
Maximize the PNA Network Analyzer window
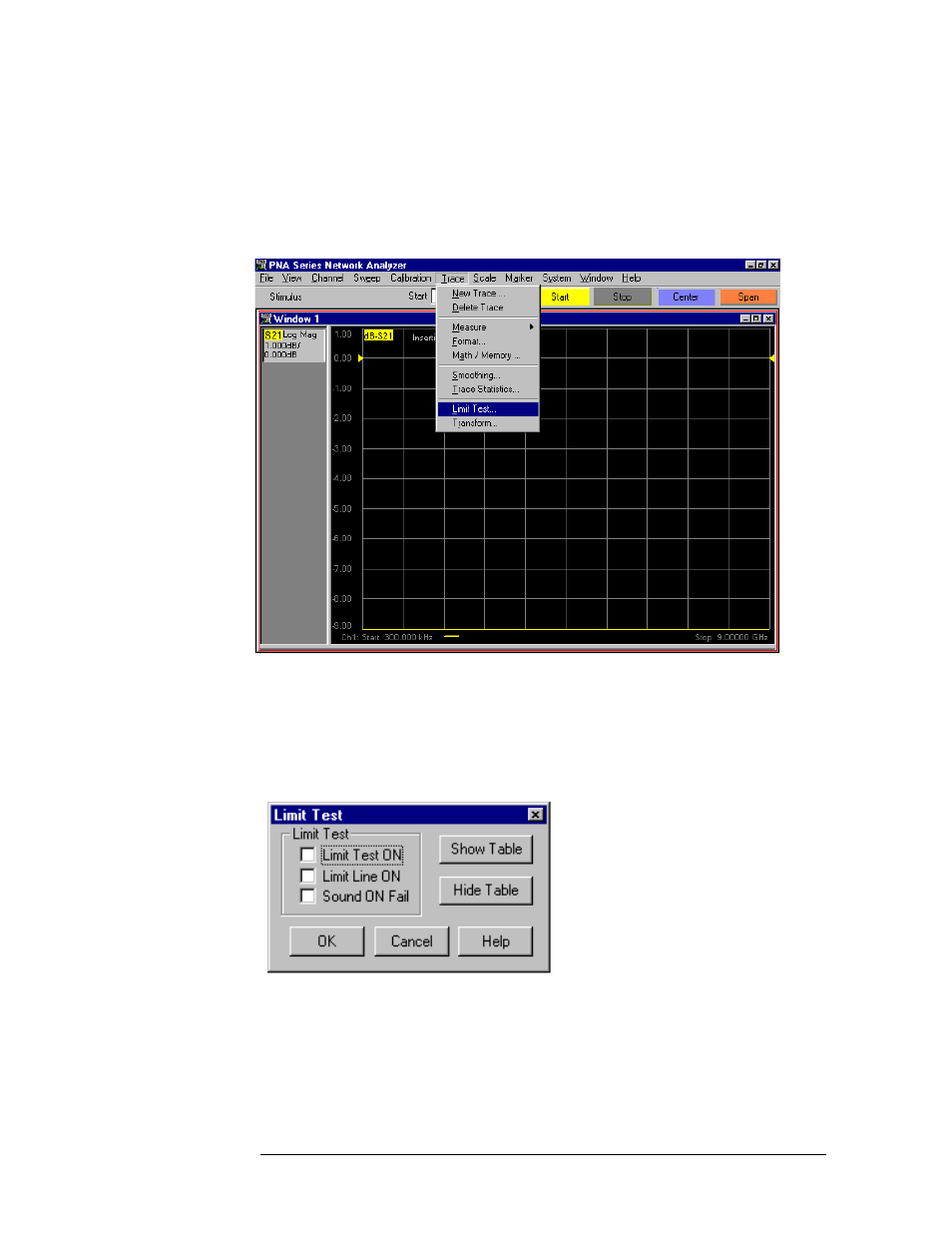(761, 266)
